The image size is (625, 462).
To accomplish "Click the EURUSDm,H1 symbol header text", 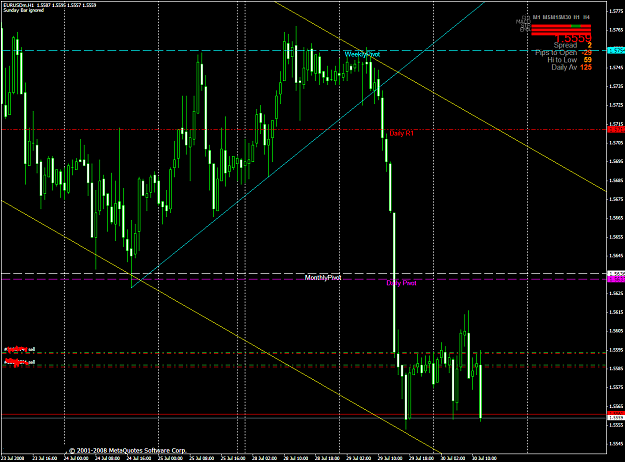I will (18, 5).
